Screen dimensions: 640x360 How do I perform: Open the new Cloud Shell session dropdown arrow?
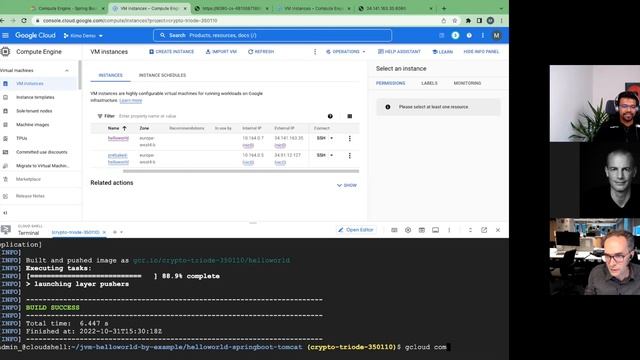[x=121, y=232]
